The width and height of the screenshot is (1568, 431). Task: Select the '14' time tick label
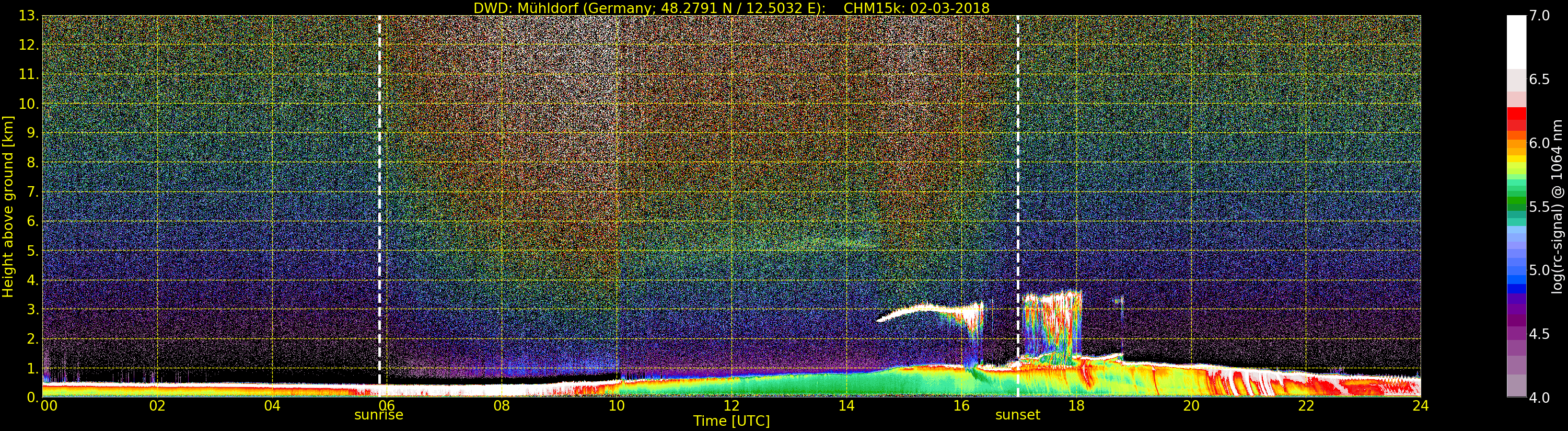846,405
